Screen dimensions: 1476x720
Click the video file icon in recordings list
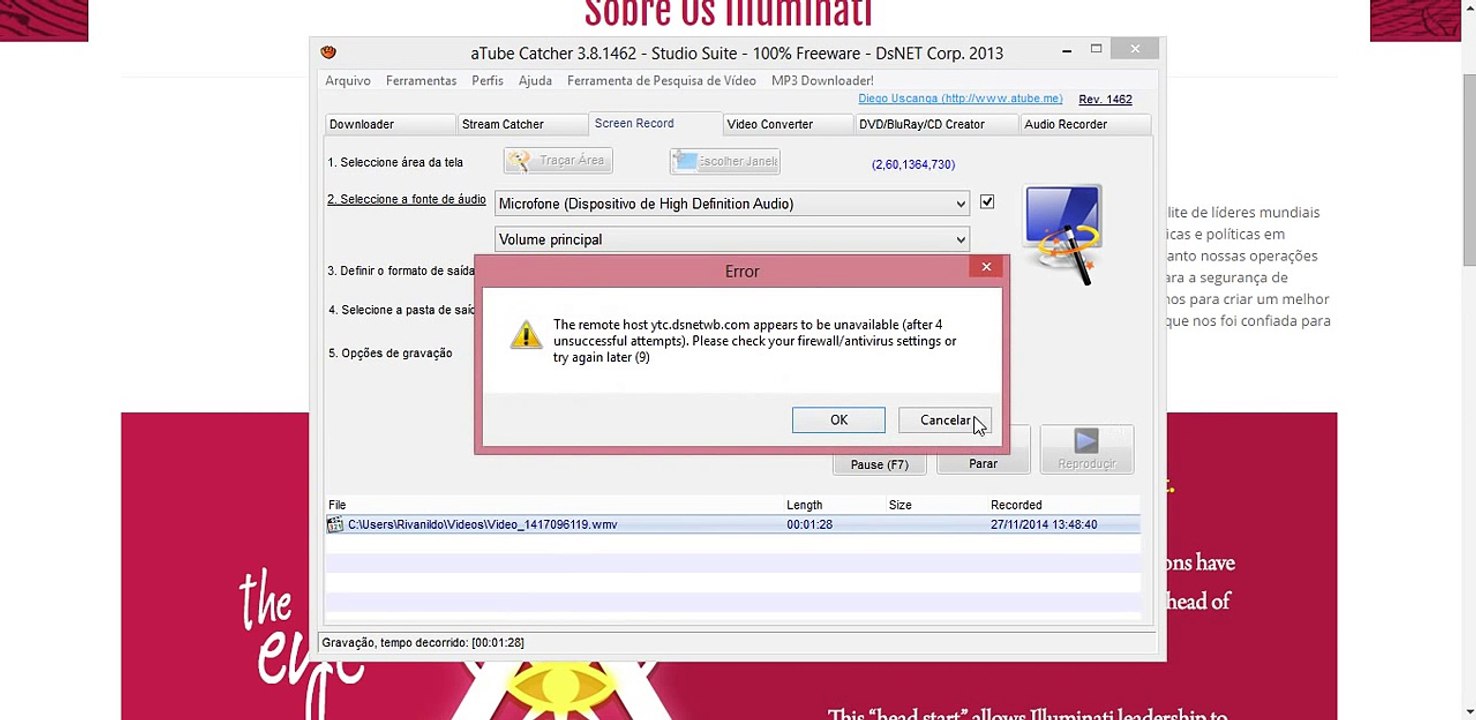(335, 524)
